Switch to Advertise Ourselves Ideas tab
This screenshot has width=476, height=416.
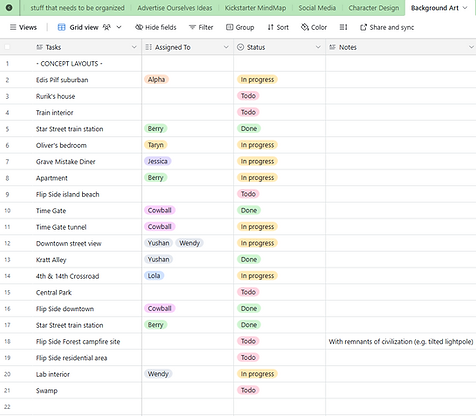point(175,8)
